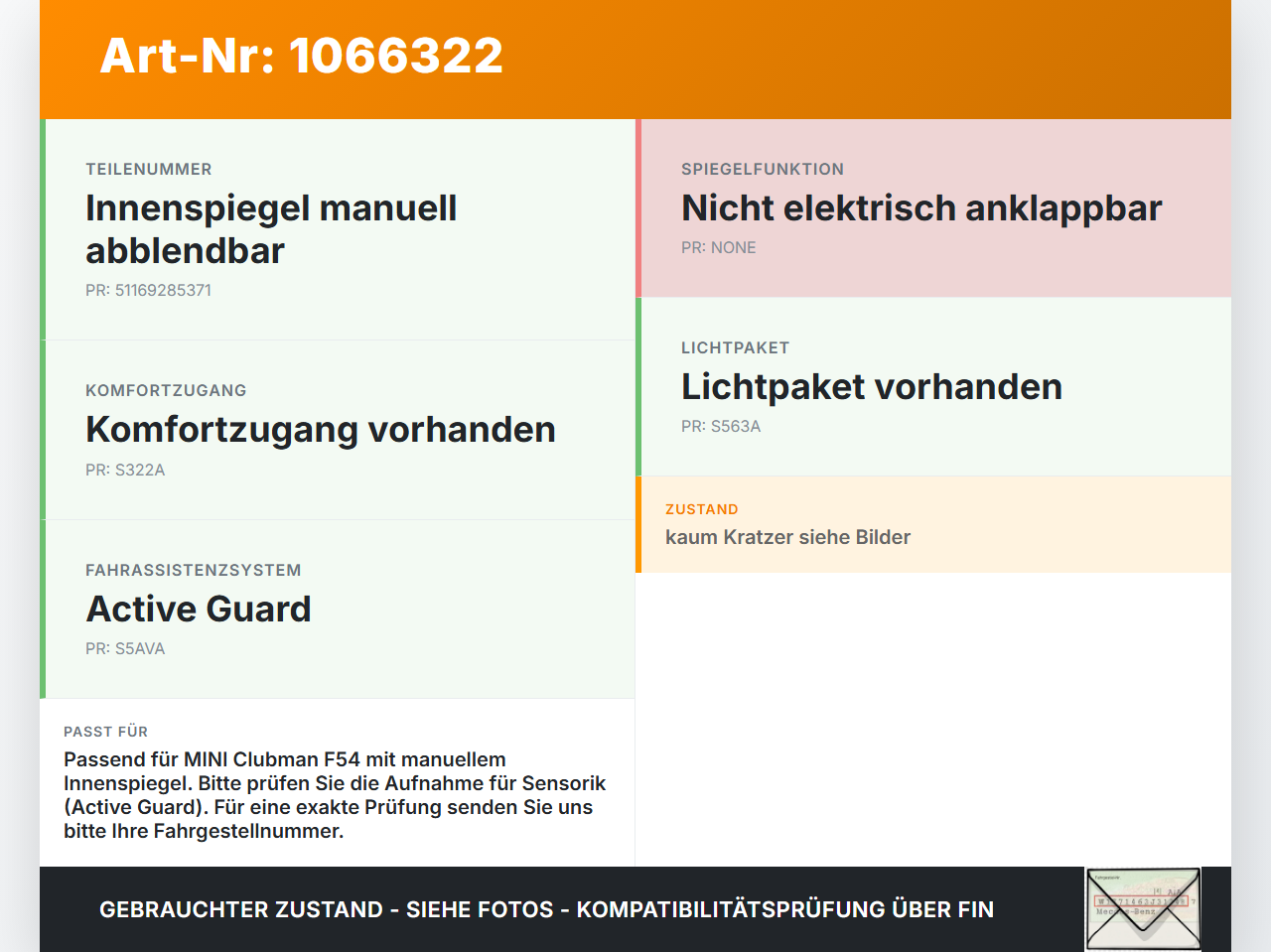Click part number PR: 51169285371

point(148,291)
